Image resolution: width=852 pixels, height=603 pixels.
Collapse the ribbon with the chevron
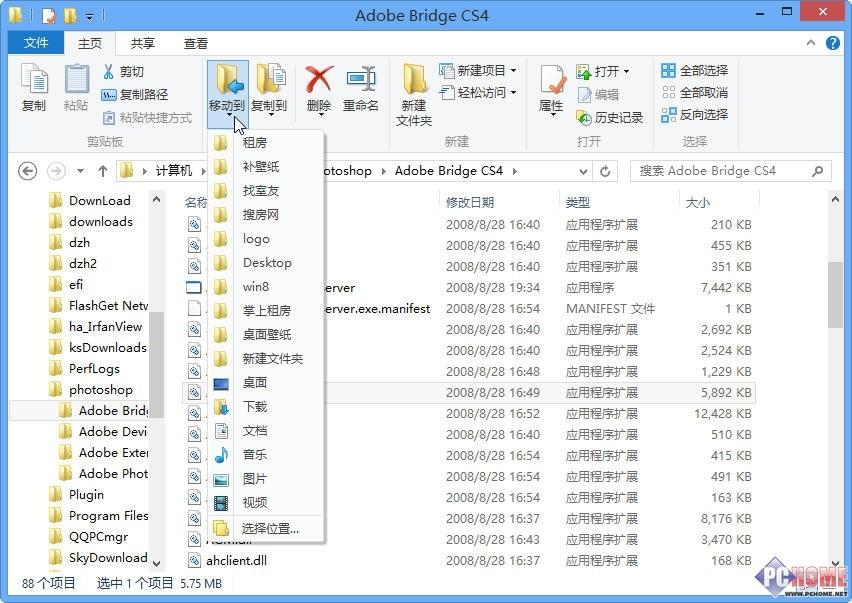coord(811,42)
